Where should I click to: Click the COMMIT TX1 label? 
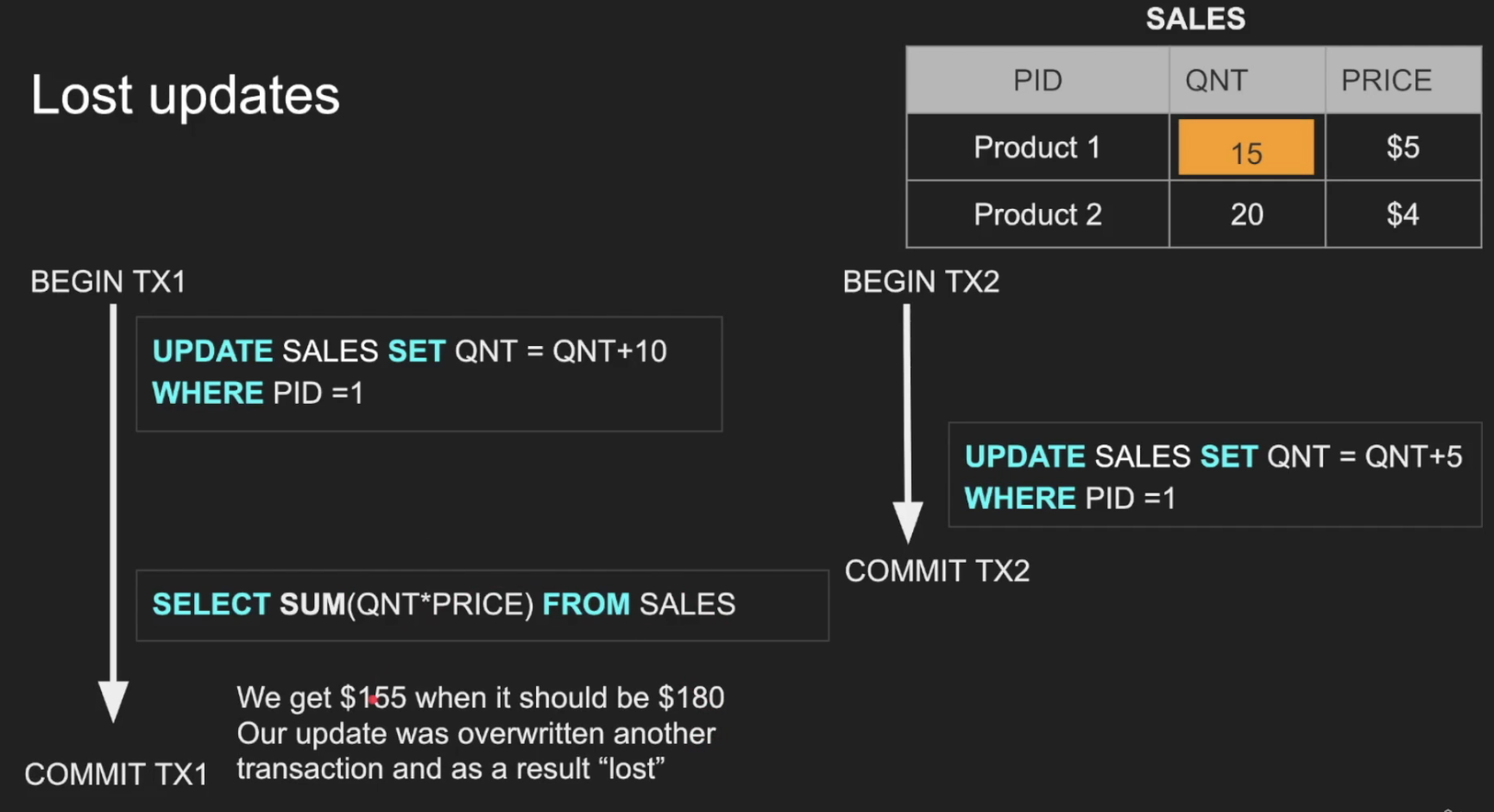[x=116, y=774]
